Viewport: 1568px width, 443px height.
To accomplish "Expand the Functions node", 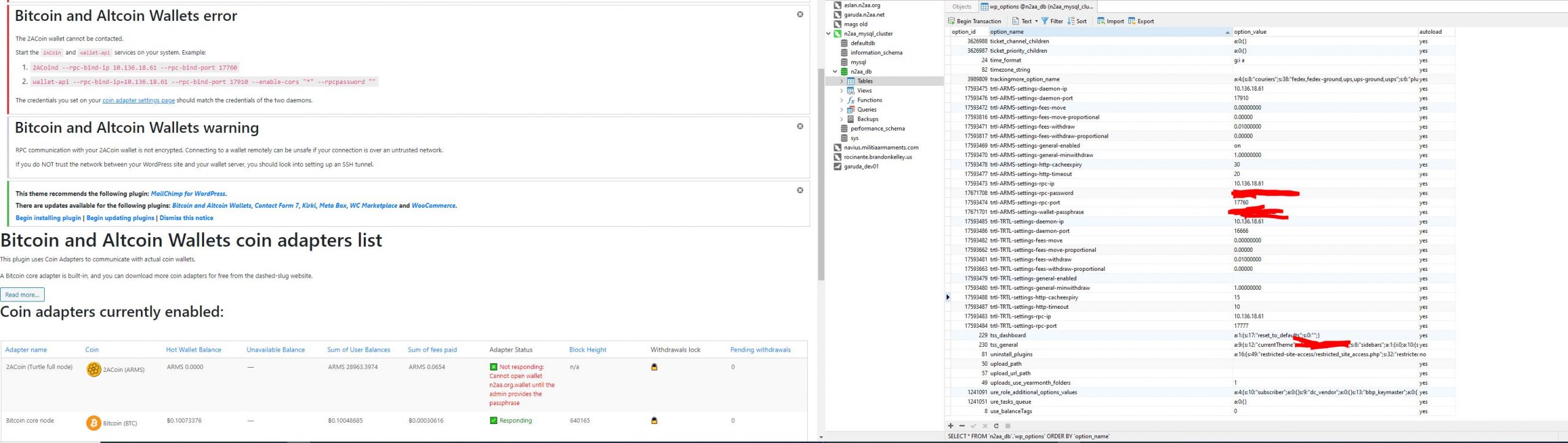I will 842,100.
